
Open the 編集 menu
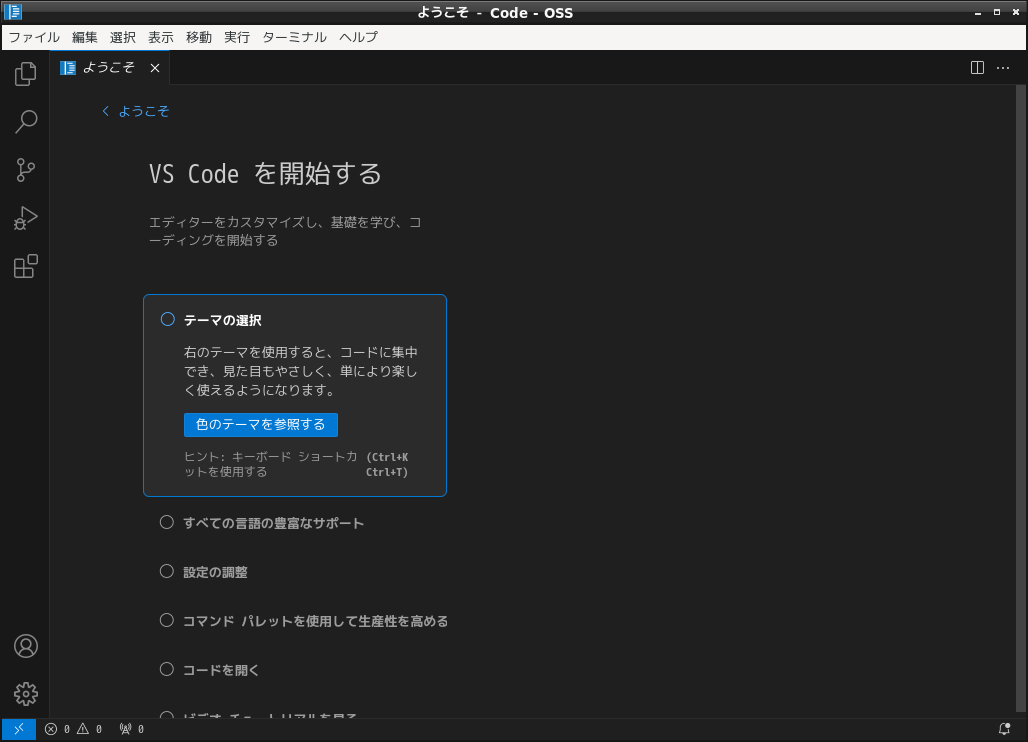pyautogui.click(x=85, y=37)
